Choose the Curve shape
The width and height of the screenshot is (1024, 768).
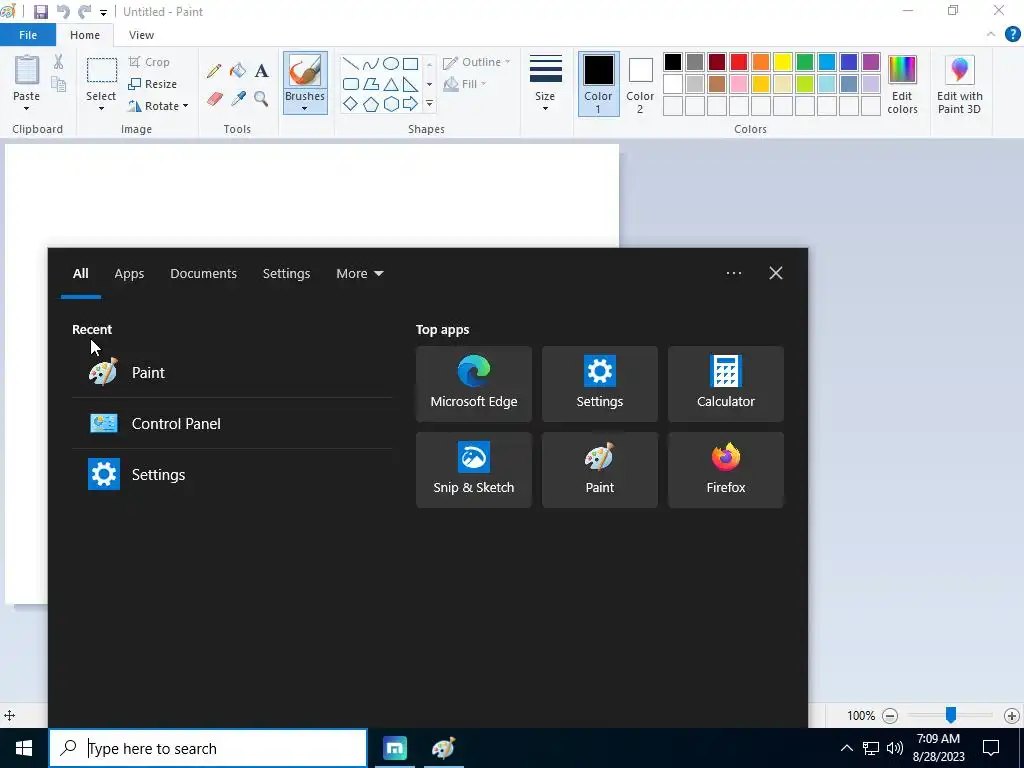pyautogui.click(x=371, y=63)
